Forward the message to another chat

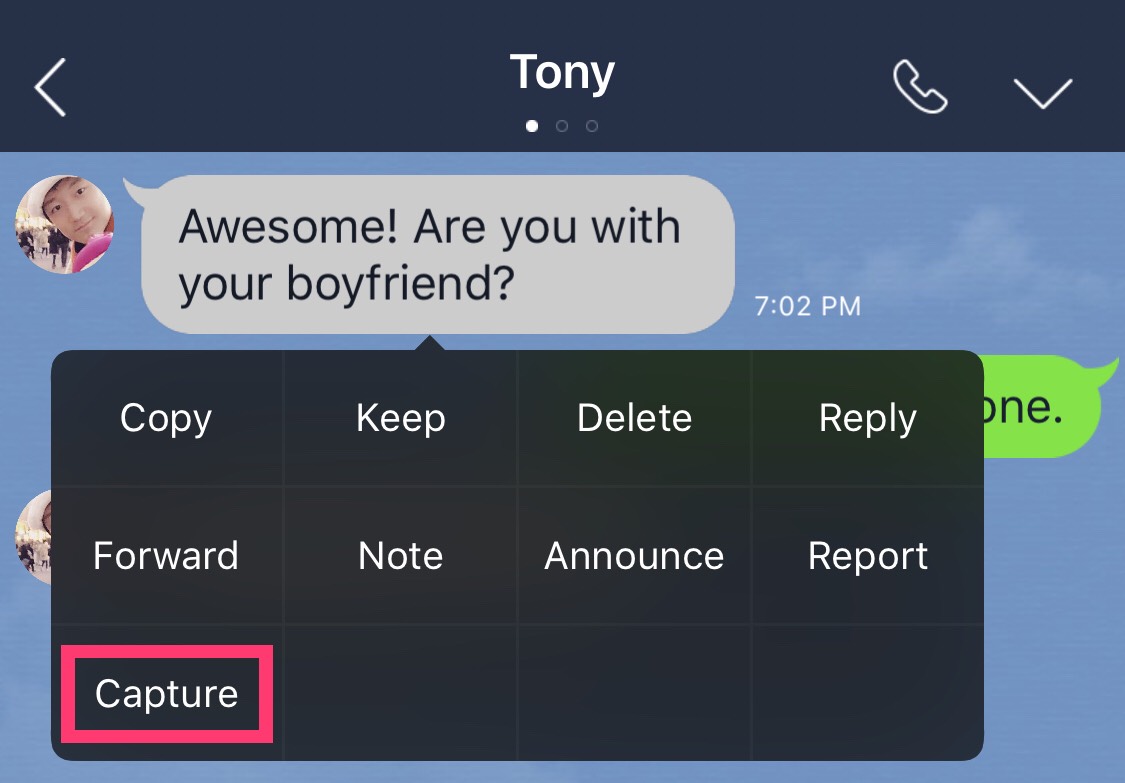click(x=166, y=556)
